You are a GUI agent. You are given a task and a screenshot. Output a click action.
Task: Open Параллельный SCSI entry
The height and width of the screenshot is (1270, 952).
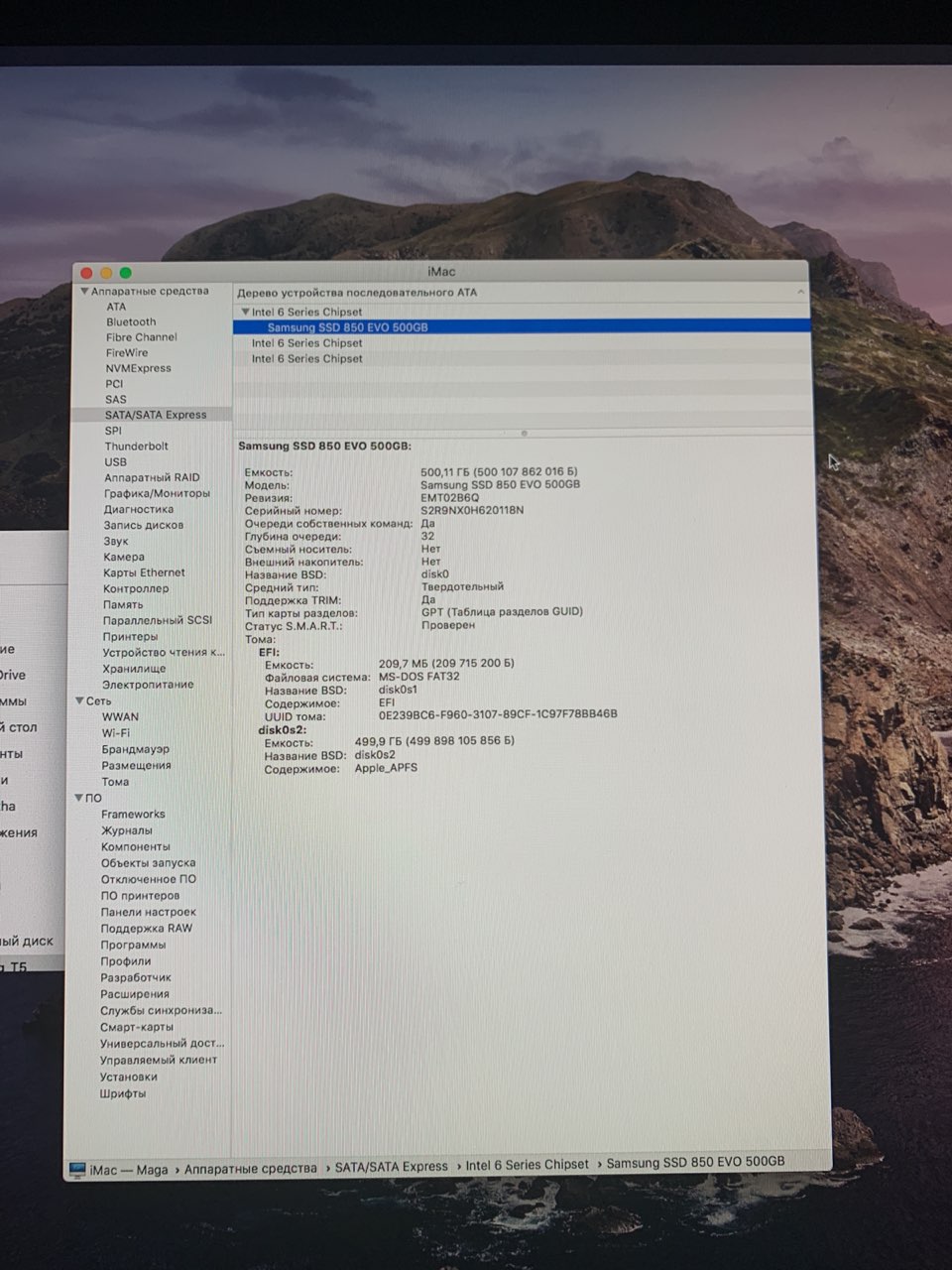point(158,620)
